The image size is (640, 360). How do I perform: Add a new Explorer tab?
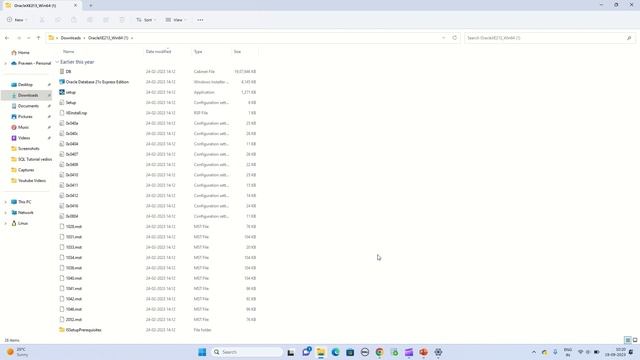91,6
